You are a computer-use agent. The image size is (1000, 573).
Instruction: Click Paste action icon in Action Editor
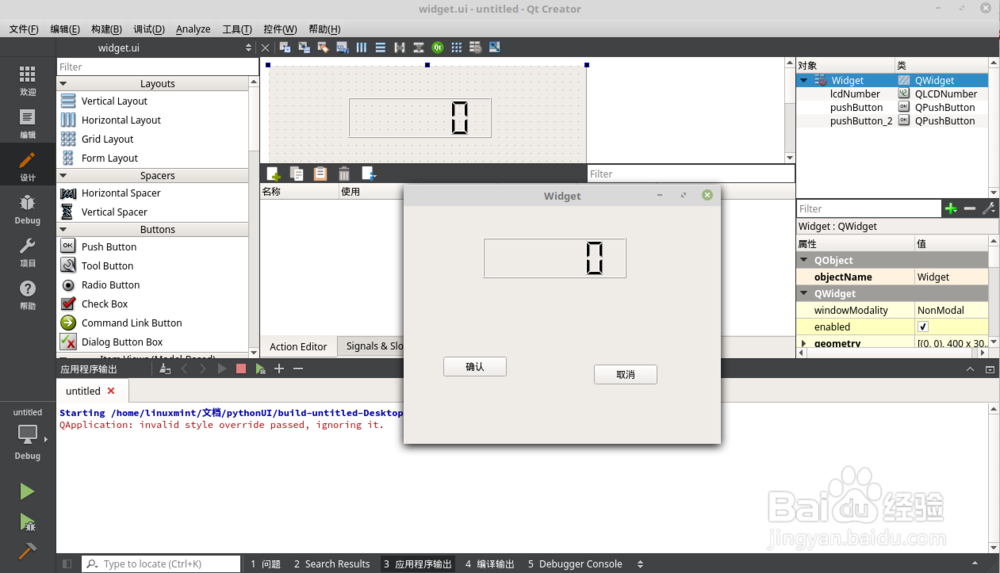(320, 174)
